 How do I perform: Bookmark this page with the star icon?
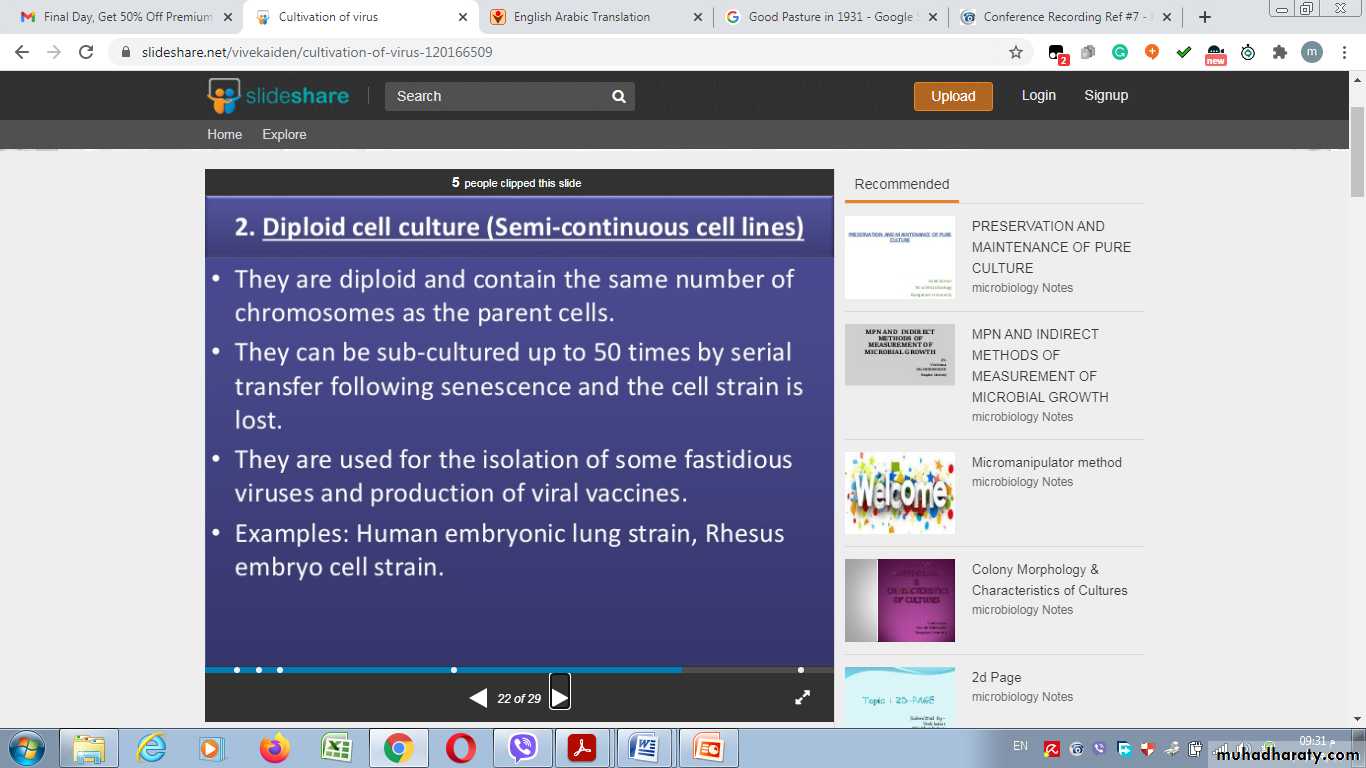(1016, 52)
